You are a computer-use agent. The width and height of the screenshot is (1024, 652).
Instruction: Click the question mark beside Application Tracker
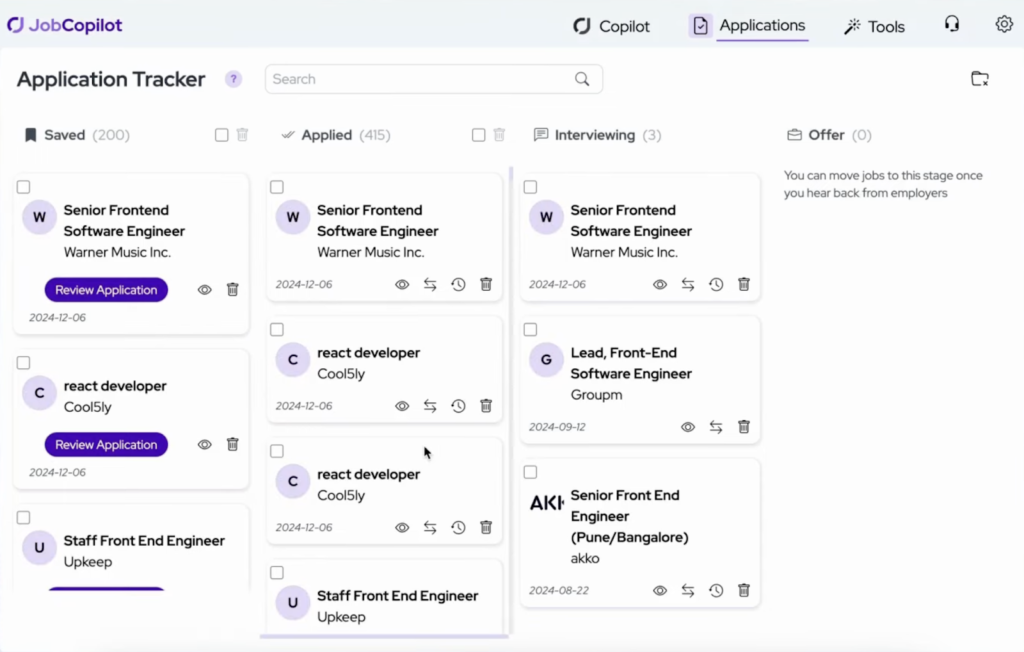pyautogui.click(x=233, y=79)
